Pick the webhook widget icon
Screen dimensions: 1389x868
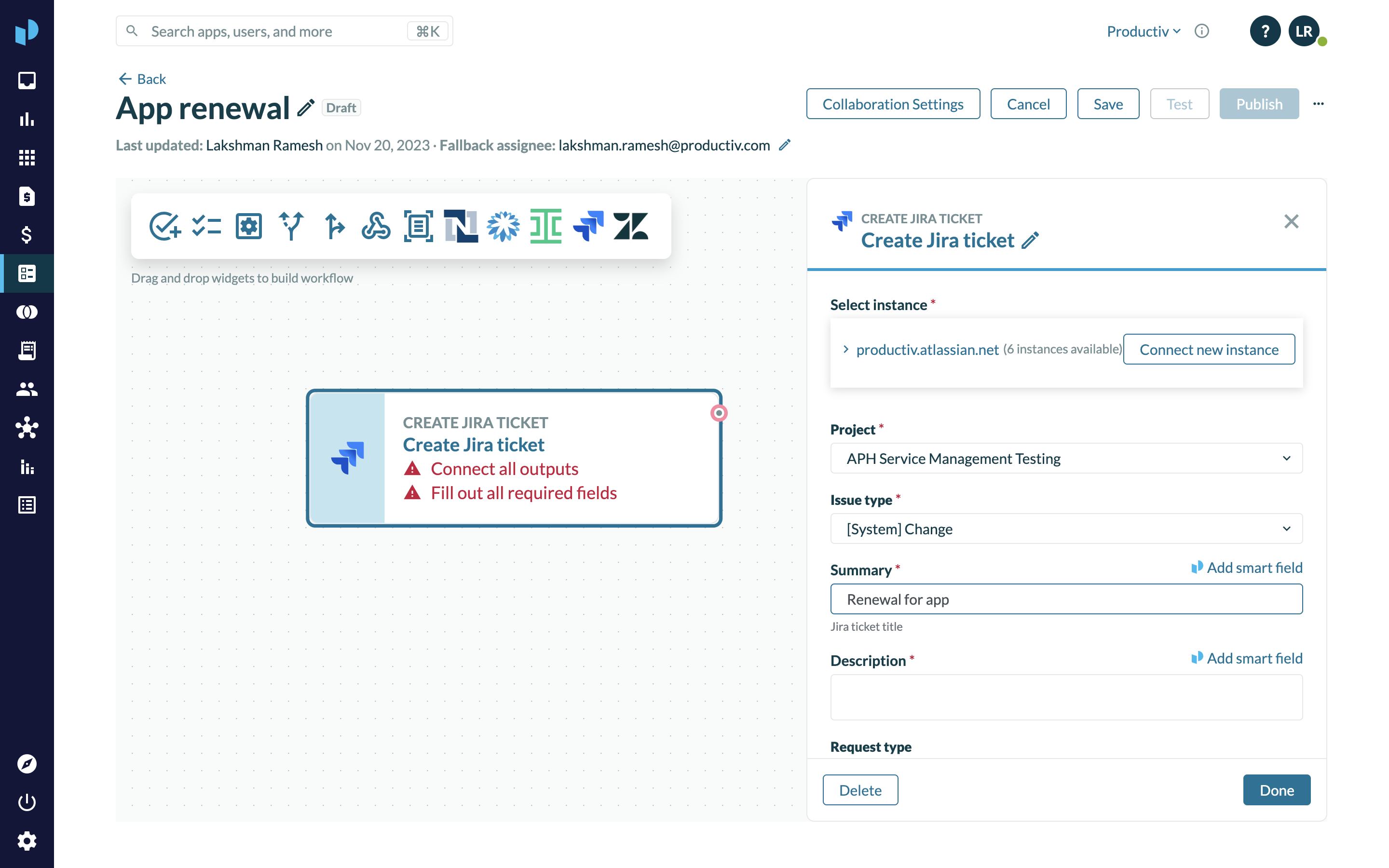tap(376, 226)
